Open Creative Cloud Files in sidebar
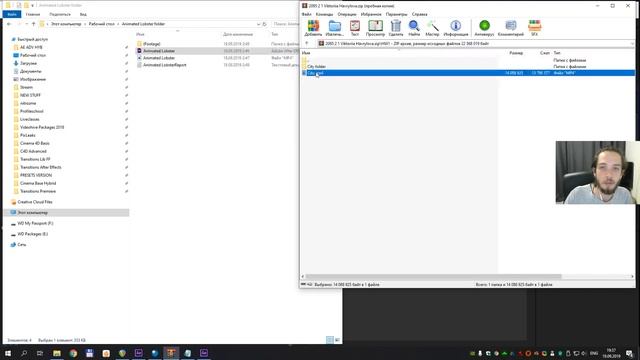 (35, 202)
